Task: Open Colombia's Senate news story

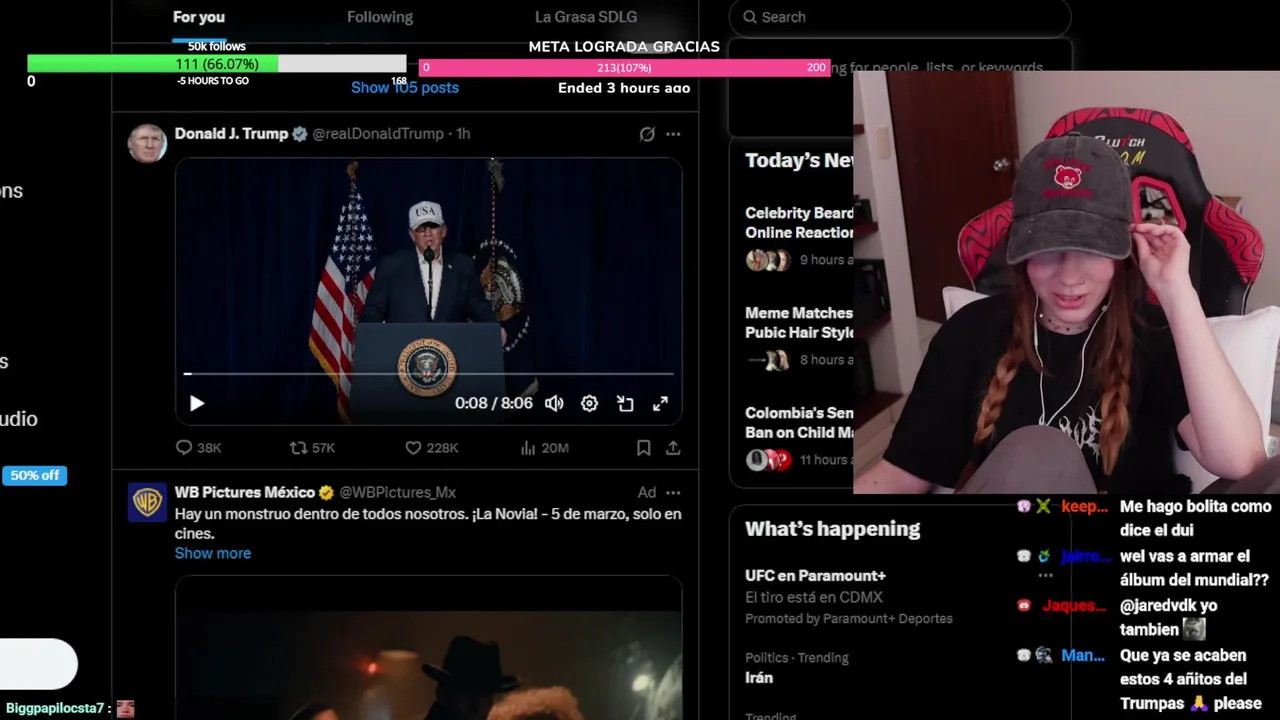Action: coord(799,436)
